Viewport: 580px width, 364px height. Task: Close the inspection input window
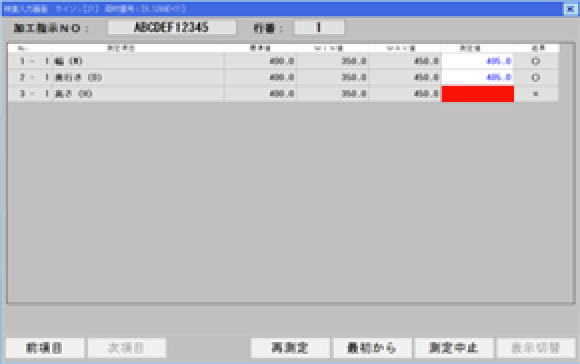[x=570, y=9]
